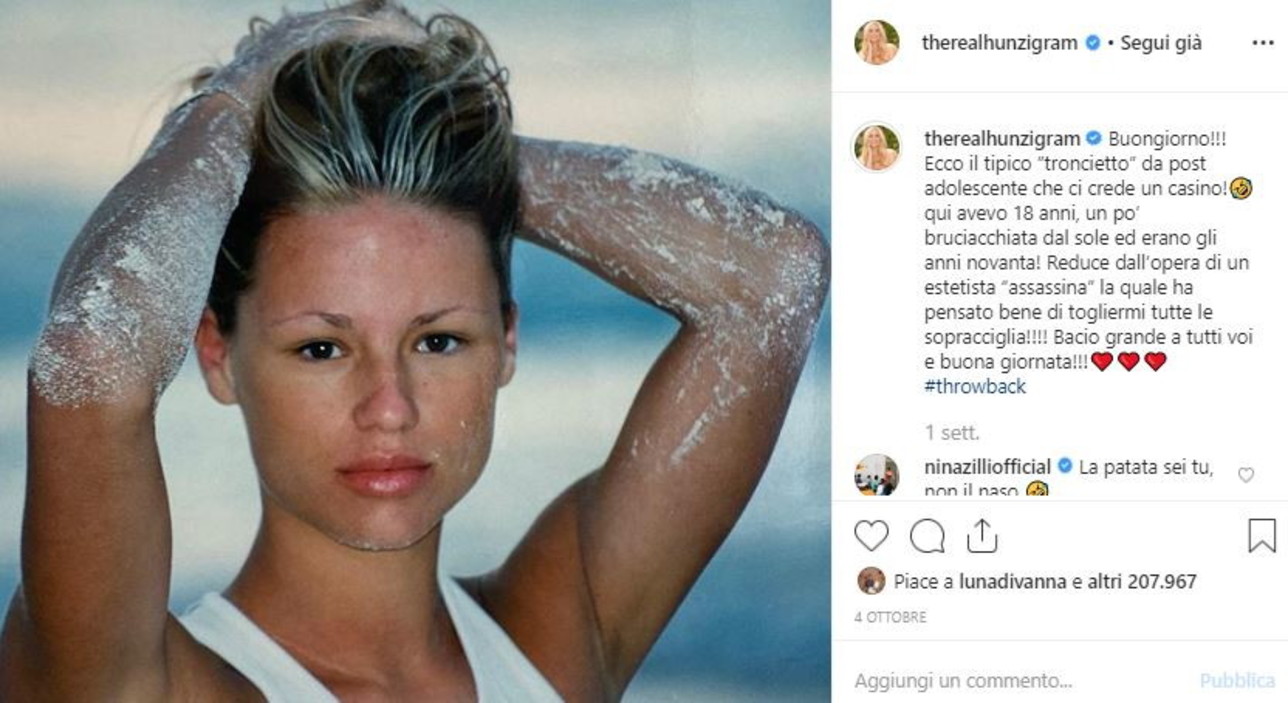Open therealhunzigram username in header

point(999,43)
